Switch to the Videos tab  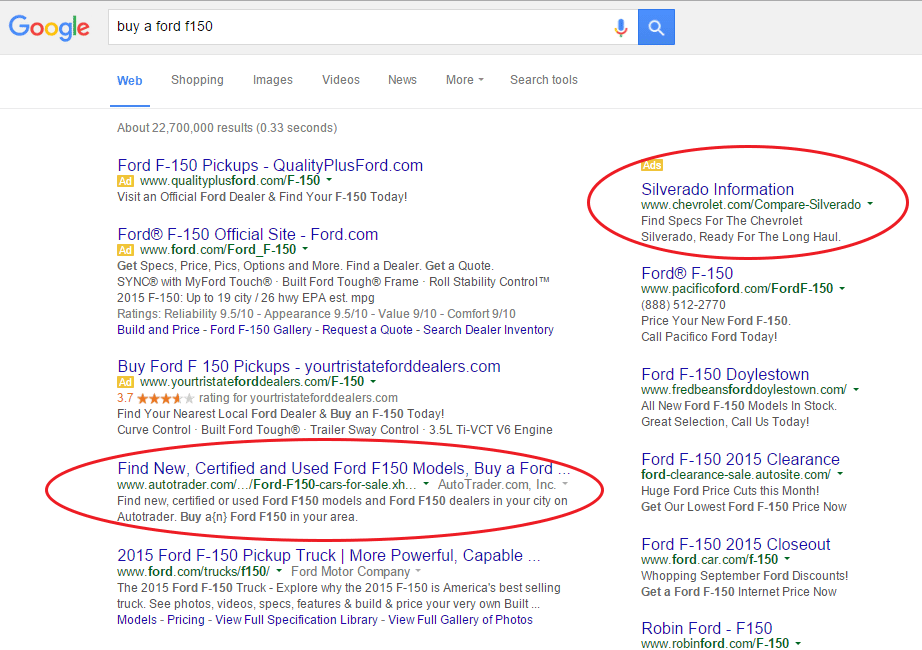point(340,80)
